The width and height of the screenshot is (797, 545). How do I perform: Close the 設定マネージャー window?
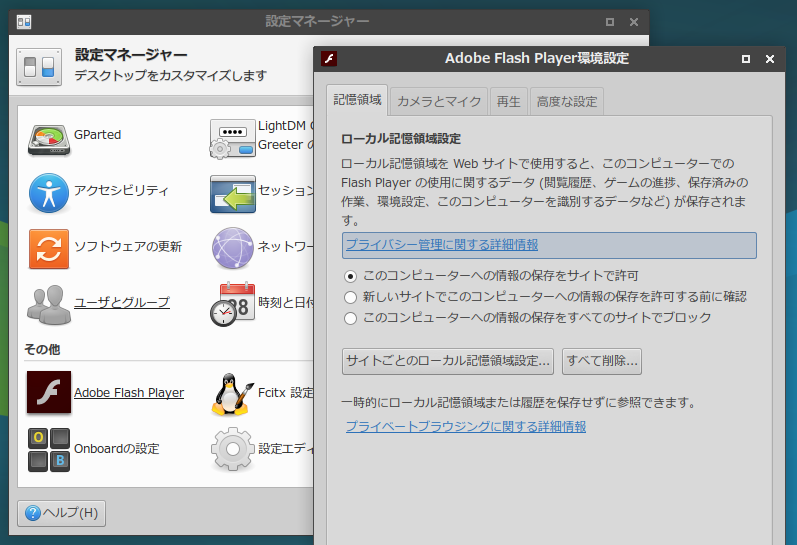pyautogui.click(x=633, y=22)
